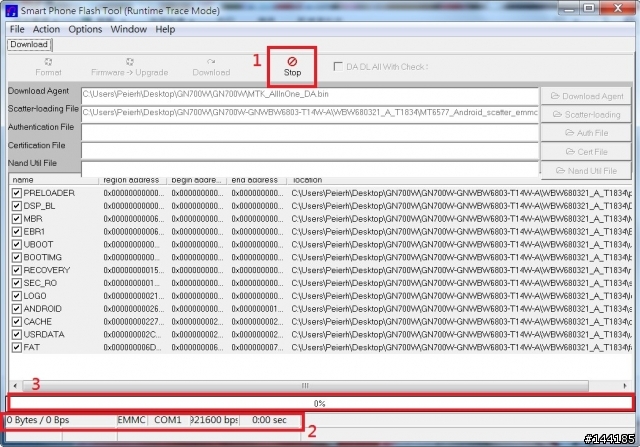The image size is (640, 447).
Task: Select the RECOVERY row name text
Action: [47, 270]
